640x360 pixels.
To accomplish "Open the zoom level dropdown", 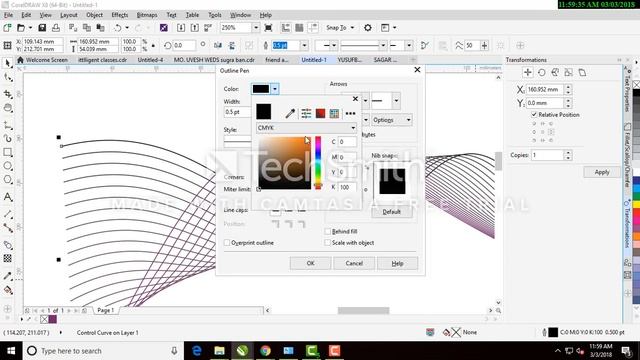I will click(x=256, y=28).
